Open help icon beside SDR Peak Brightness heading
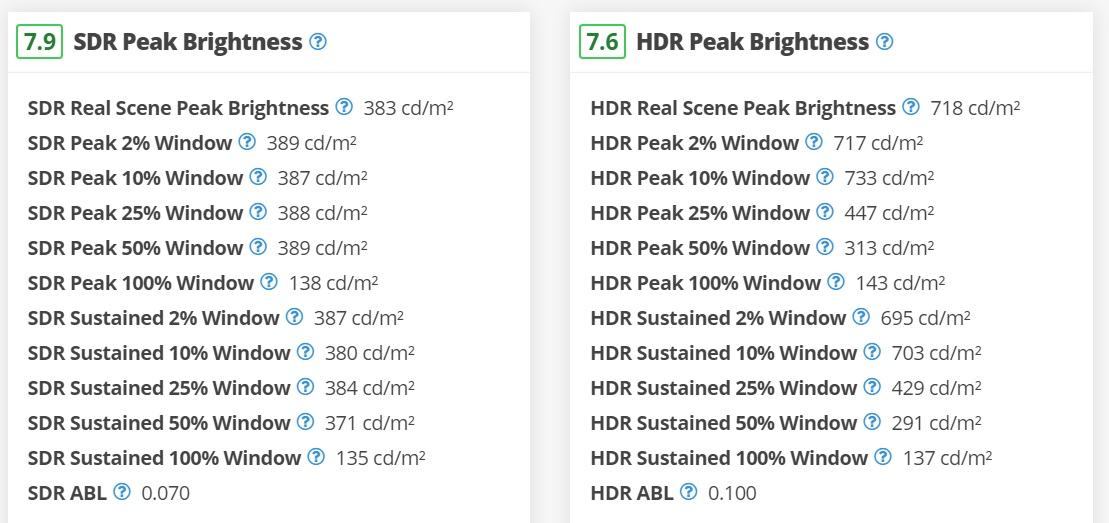The image size is (1109, 523). (318, 42)
